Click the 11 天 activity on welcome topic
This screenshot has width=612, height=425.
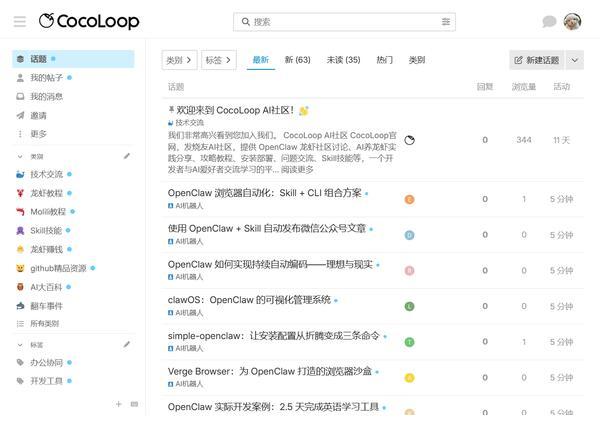562,140
